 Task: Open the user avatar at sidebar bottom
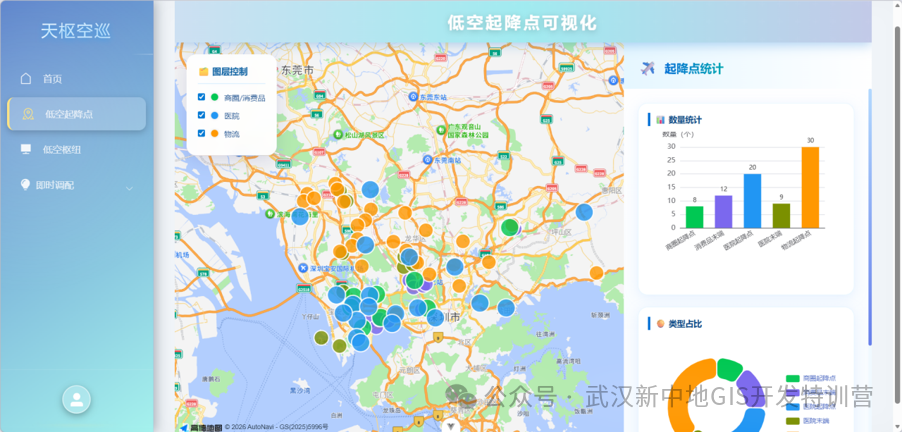pyautogui.click(x=77, y=400)
